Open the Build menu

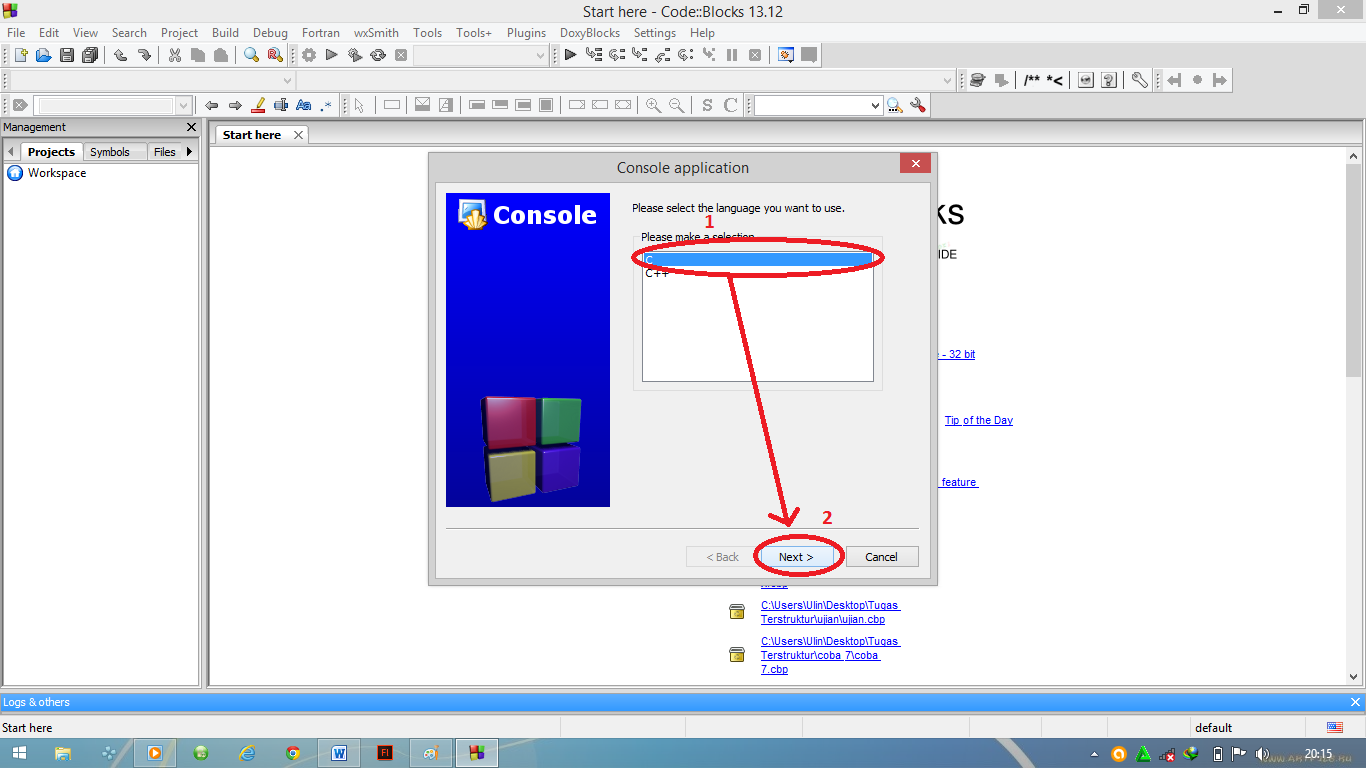tap(225, 33)
